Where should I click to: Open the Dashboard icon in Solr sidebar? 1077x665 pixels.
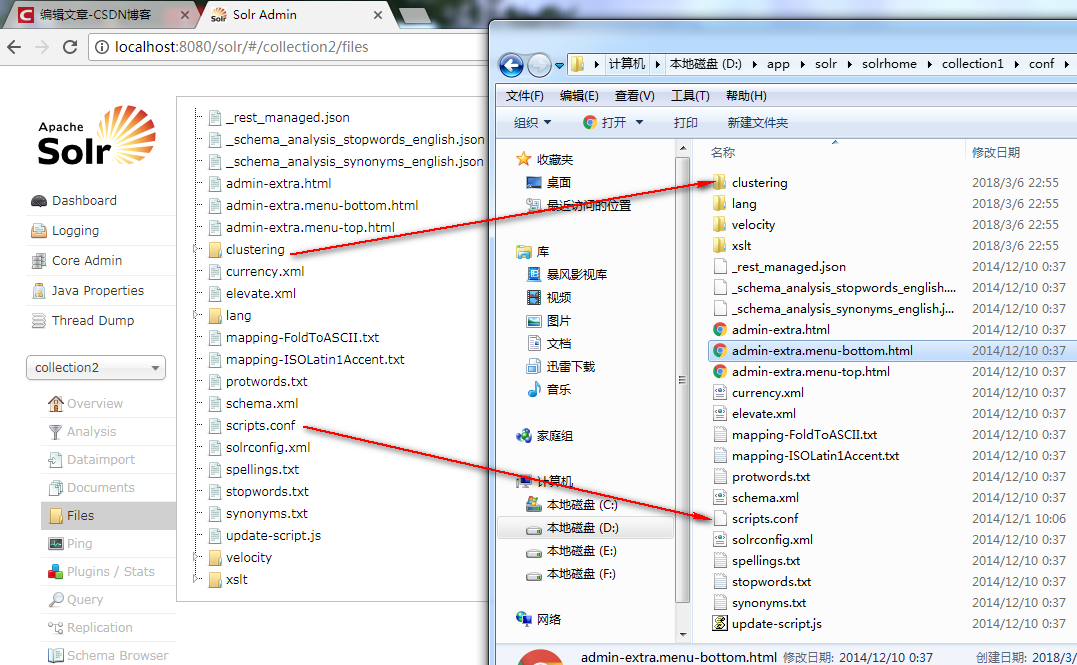pos(39,201)
